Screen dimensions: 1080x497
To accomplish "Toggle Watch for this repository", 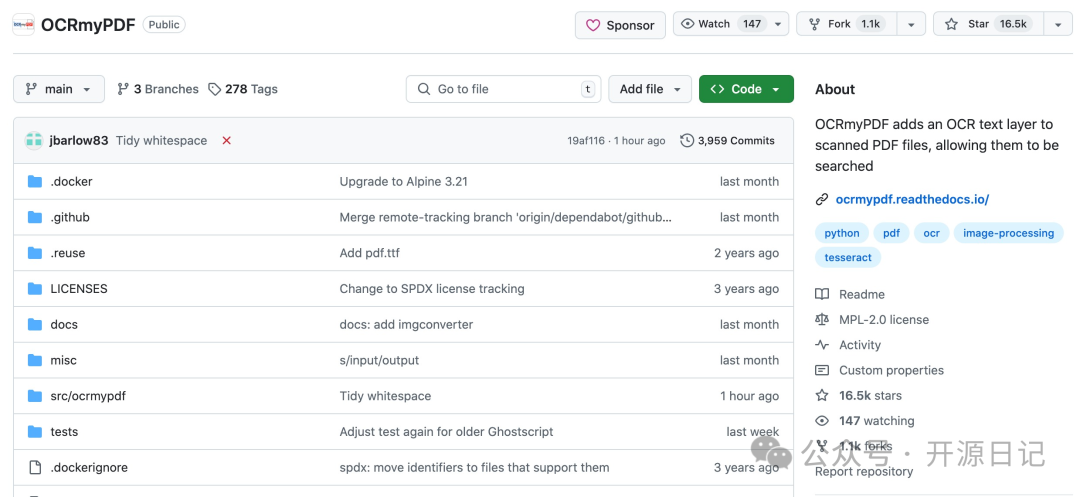I will pos(720,24).
